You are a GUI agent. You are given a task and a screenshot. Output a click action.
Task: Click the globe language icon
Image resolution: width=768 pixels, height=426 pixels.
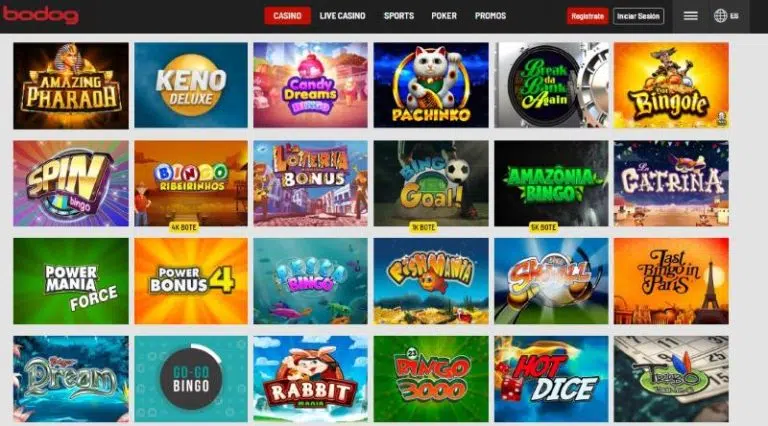pos(720,16)
